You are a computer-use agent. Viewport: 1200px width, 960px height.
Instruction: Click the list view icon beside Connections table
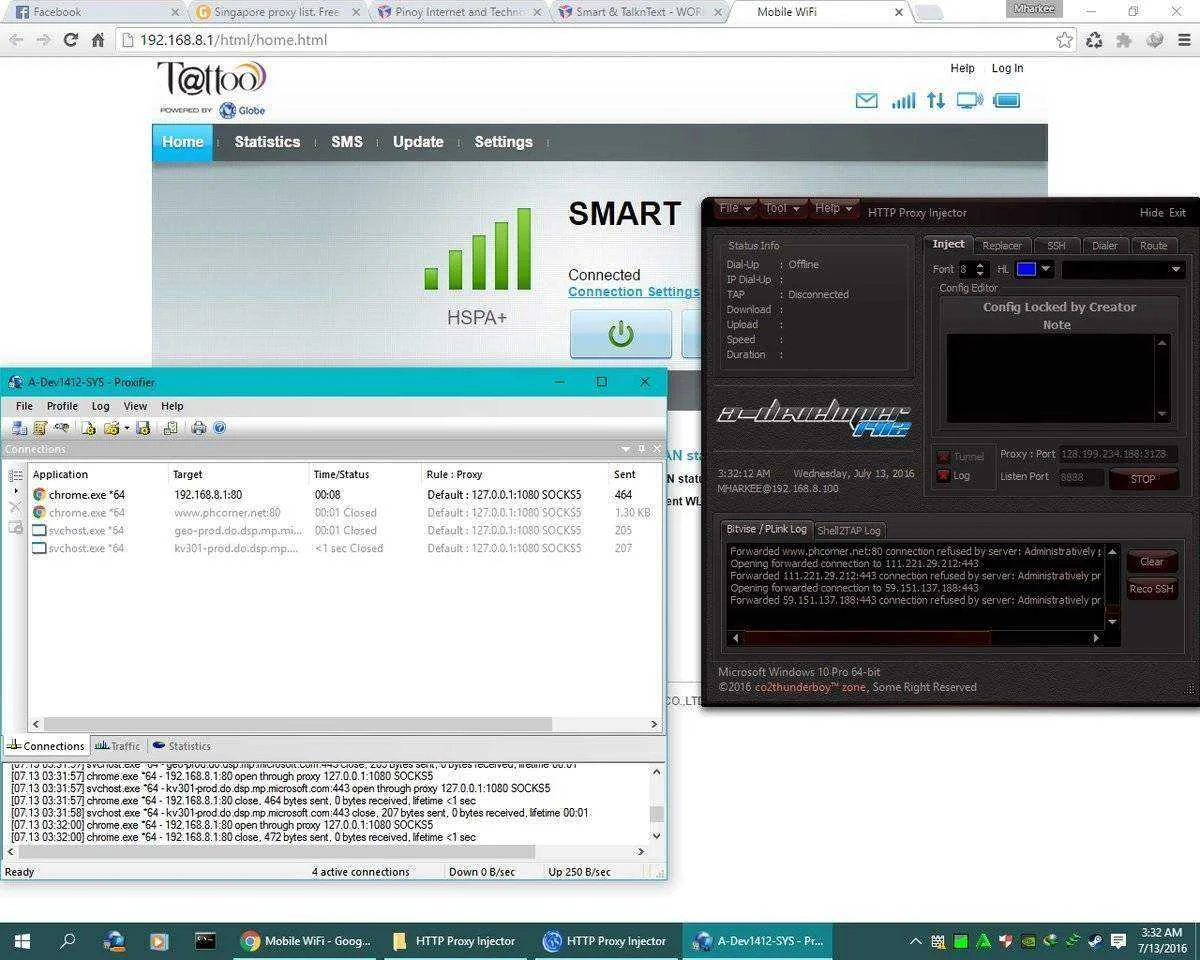pyautogui.click(x=16, y=475)
